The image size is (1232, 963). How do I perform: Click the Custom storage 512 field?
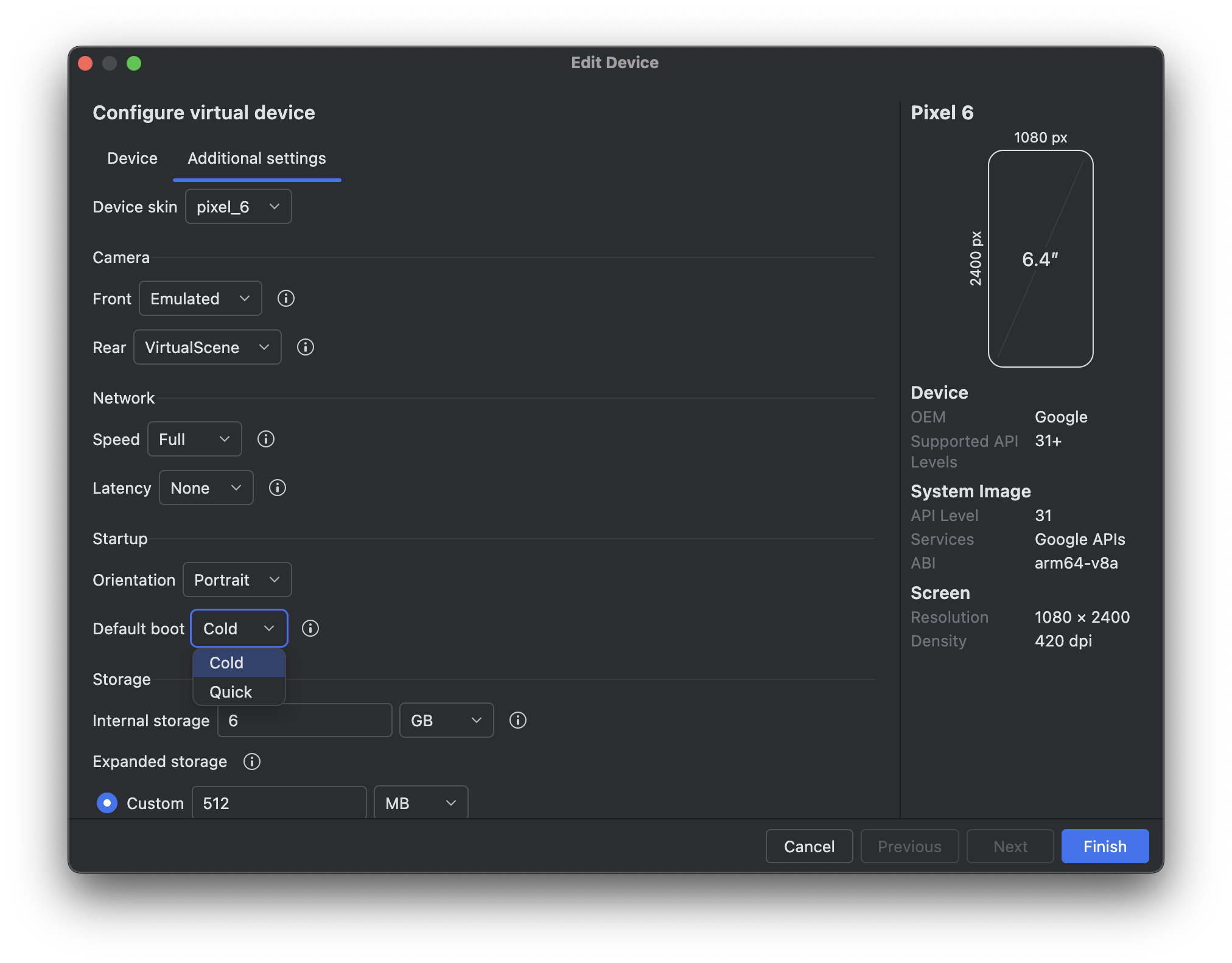tap(279, 803)
